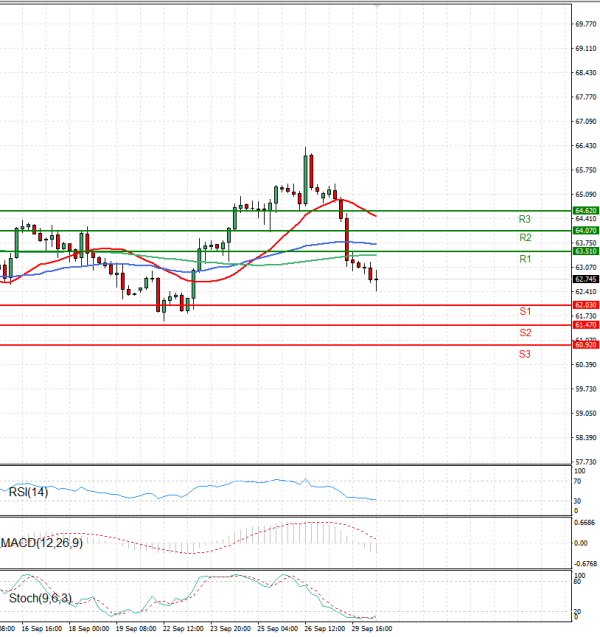The height and width of the screenshot is (637, 600).
Task: Click the 29 Sep 16:00 time label
Action: click(372, 631)
